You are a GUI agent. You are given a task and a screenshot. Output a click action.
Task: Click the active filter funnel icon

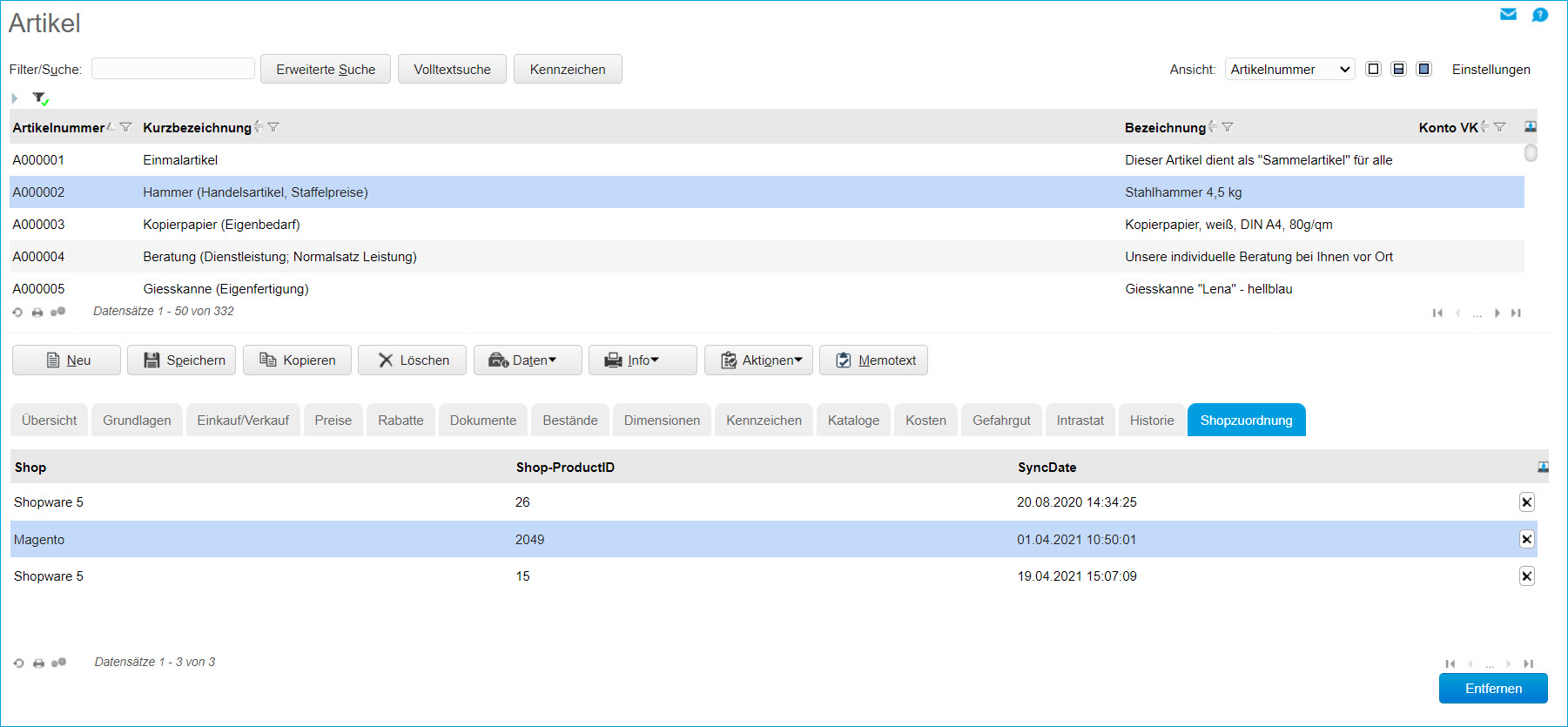pos(40,98)
